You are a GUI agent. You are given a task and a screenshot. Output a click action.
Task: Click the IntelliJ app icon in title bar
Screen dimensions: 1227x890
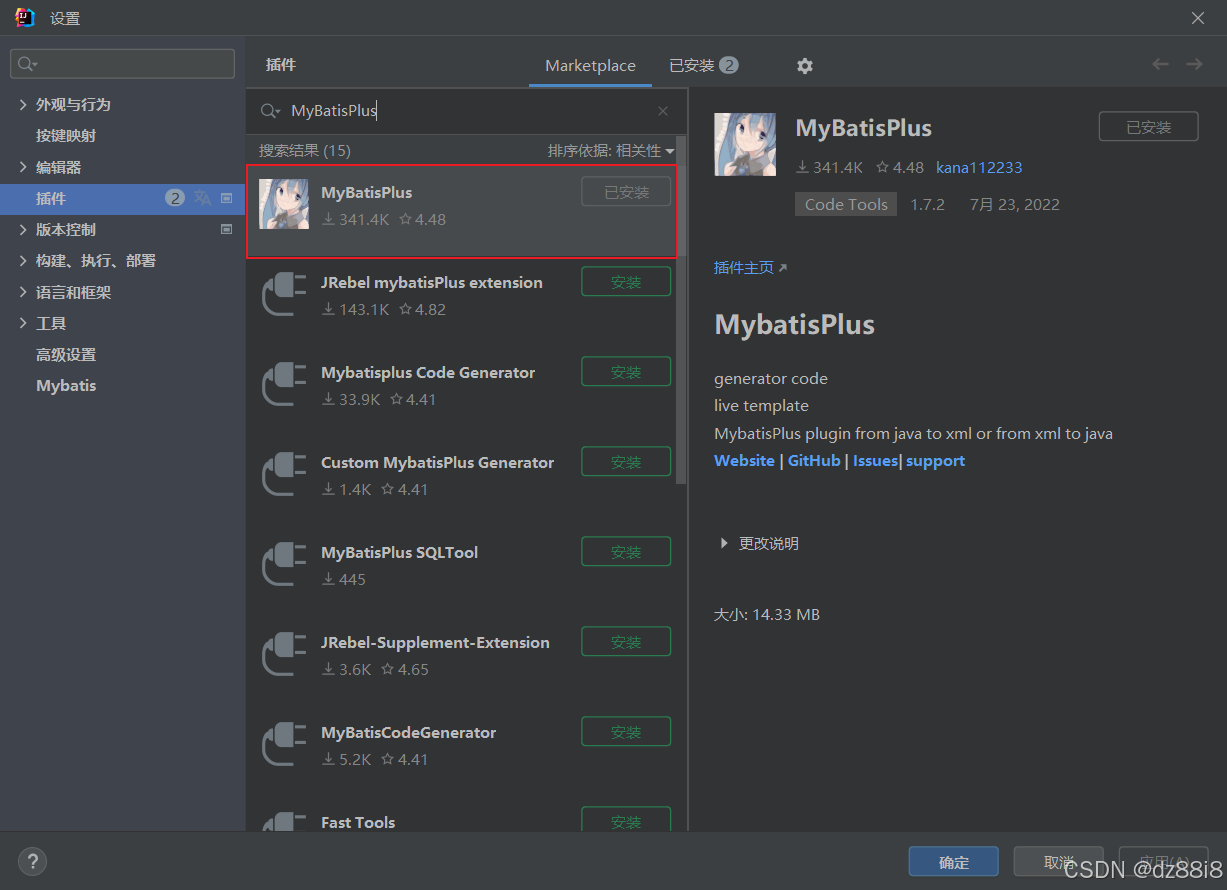[x=25, y=17]
